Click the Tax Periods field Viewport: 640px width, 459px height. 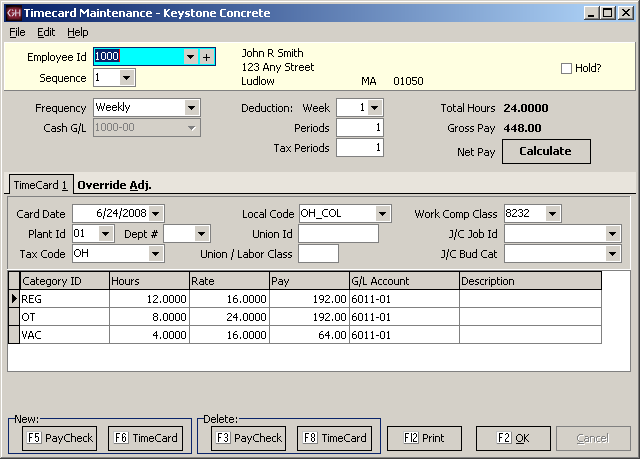360,147
